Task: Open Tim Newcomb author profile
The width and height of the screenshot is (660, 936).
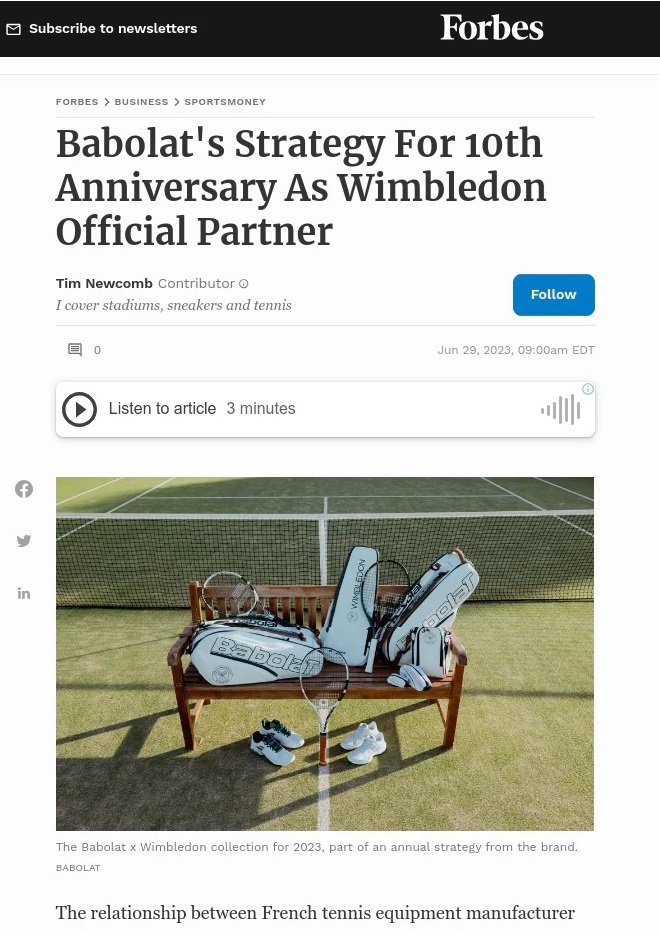Action: click(x=104, y=284)
